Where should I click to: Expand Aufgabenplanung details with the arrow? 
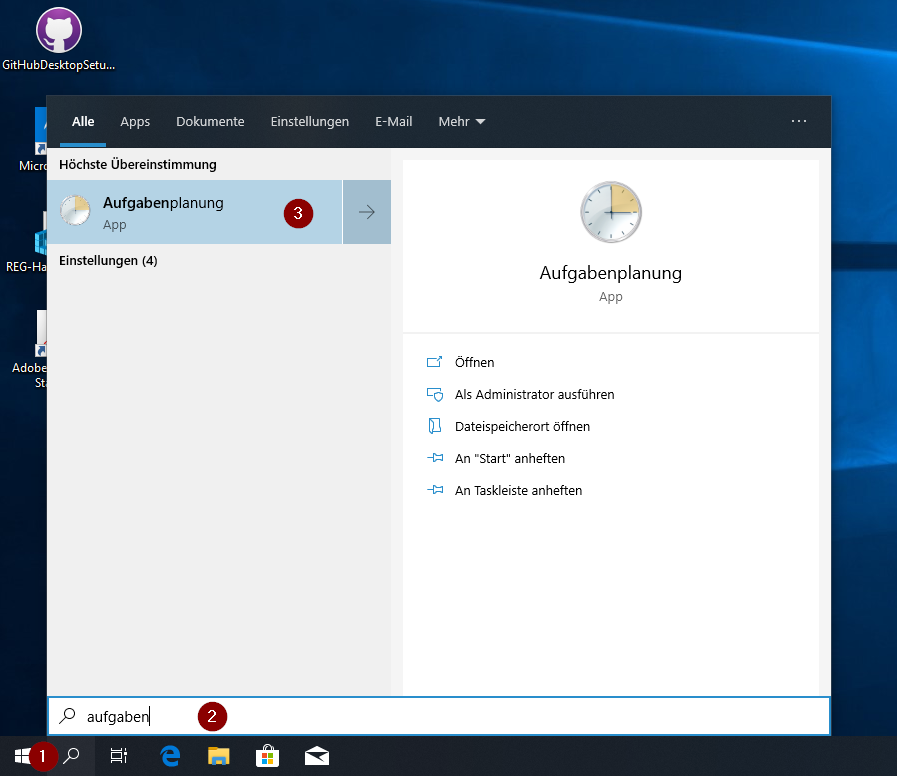367,212
